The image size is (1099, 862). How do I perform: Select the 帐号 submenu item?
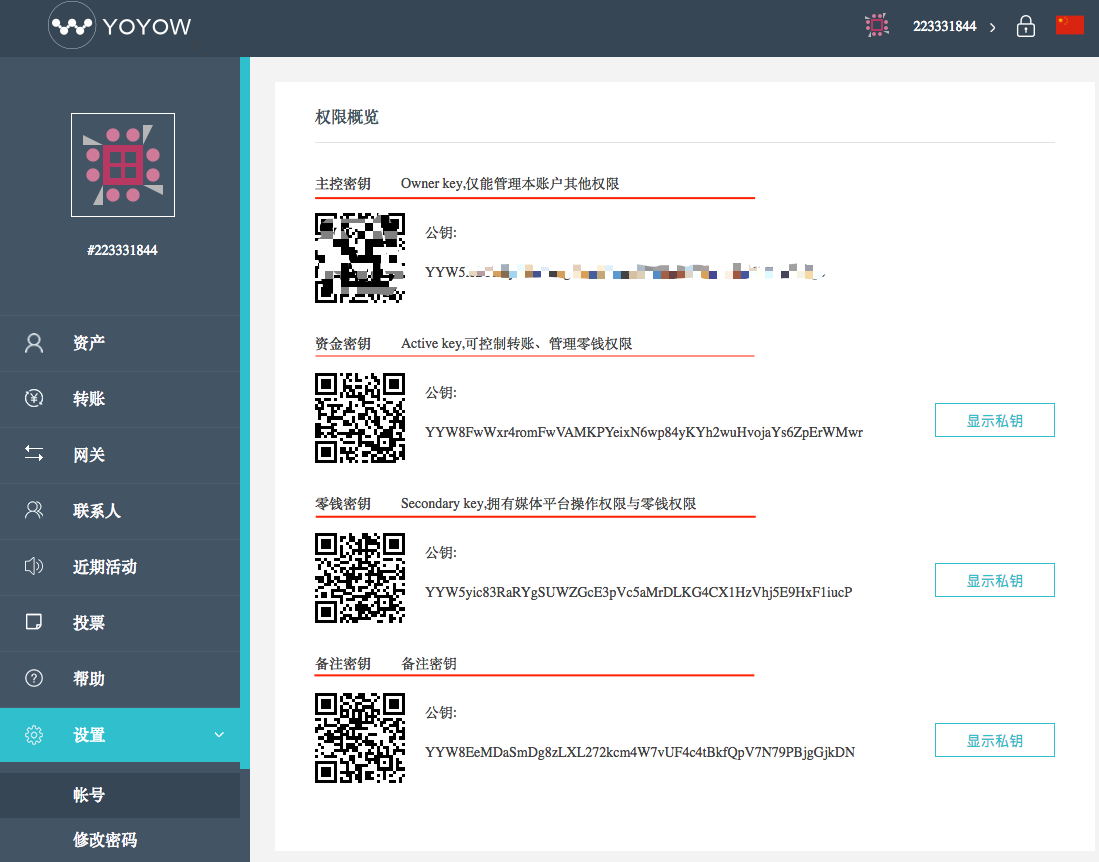(120, 795)
